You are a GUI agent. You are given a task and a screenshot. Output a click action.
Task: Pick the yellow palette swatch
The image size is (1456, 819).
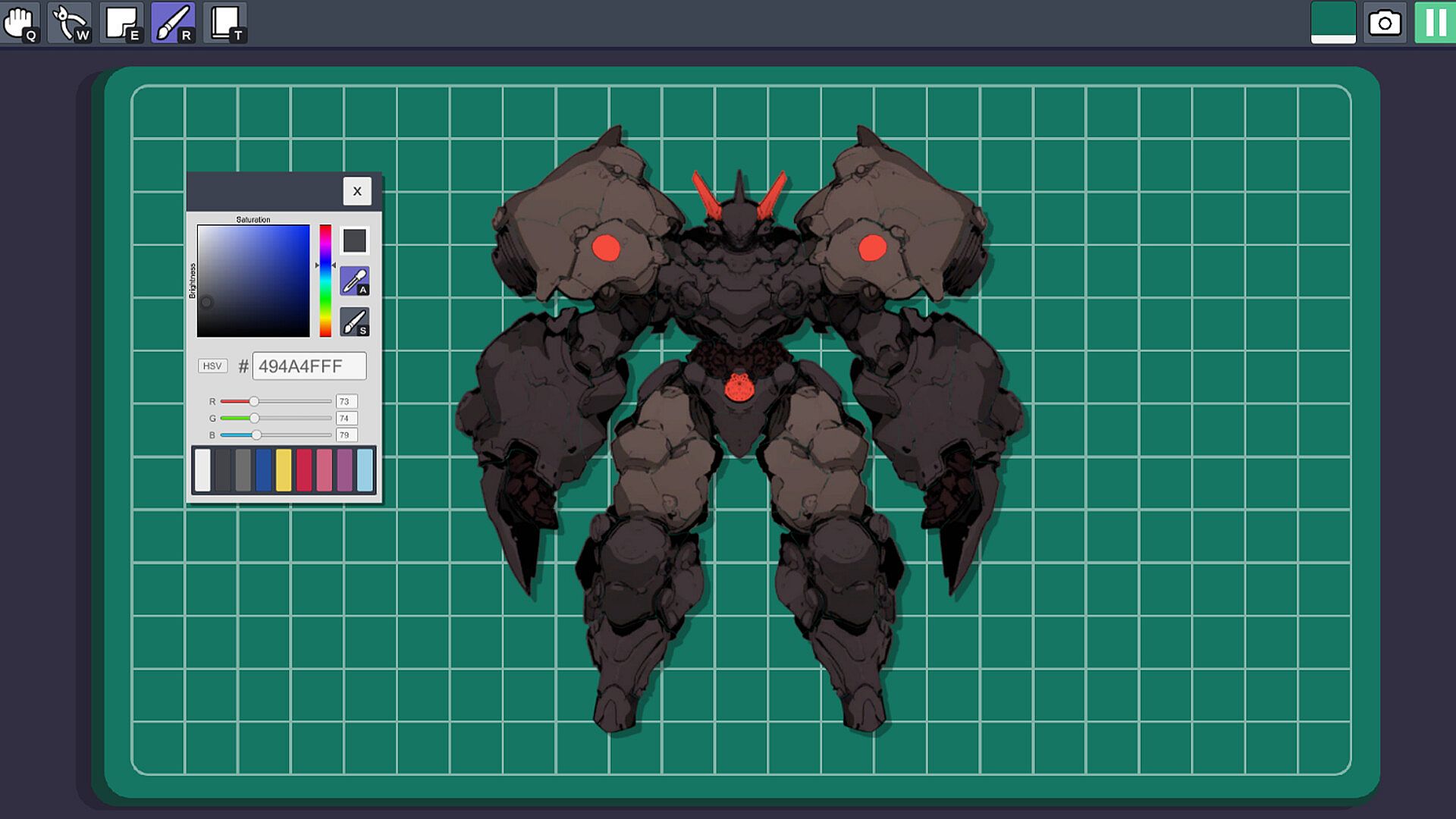(x=284, y=470)
